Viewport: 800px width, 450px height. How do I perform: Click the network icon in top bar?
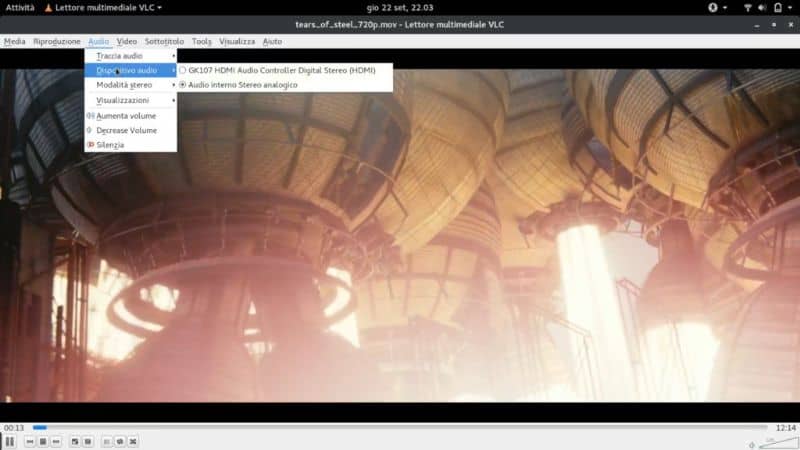pyautogui.click(x=747, y=7)
